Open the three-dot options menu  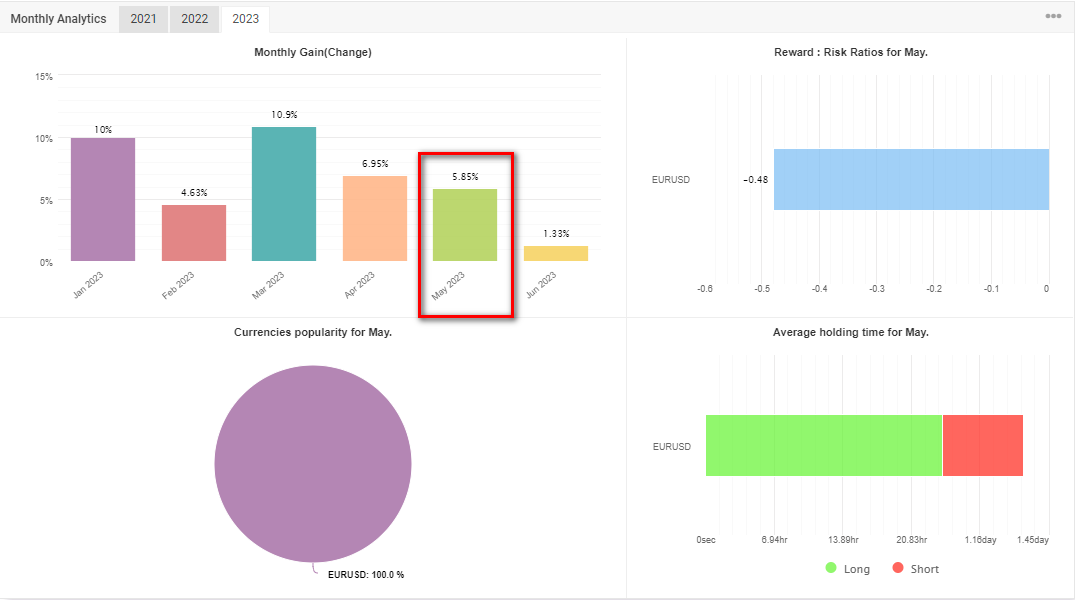[1053, 17]
